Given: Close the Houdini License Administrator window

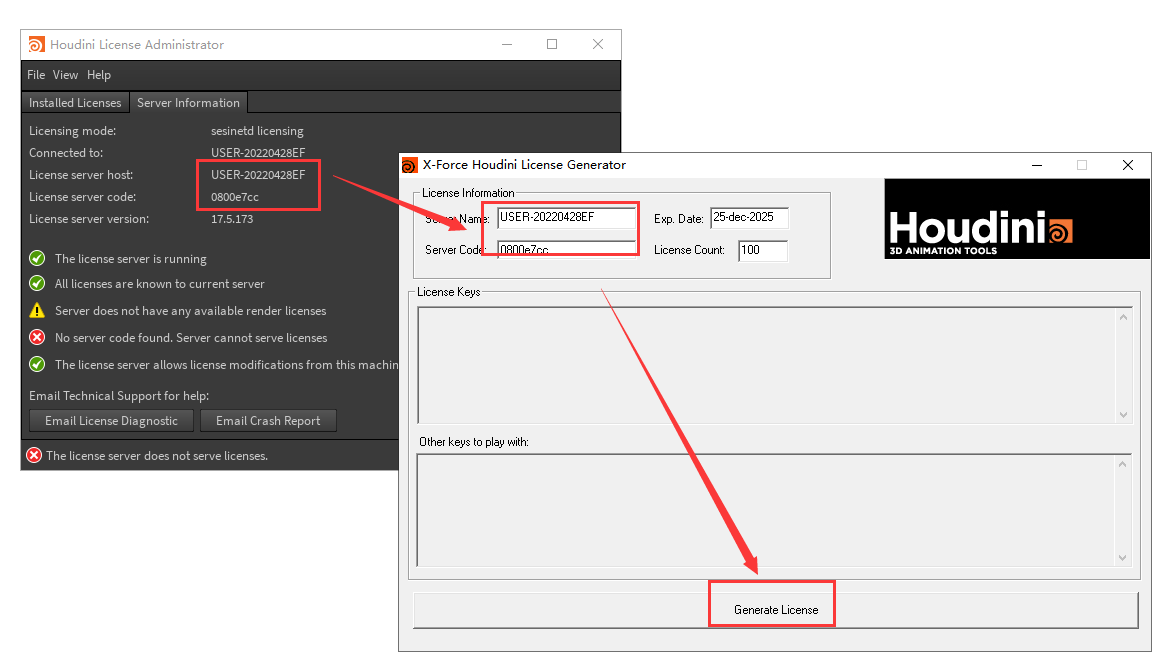Looking at the screenshot, I should point(598,45).
